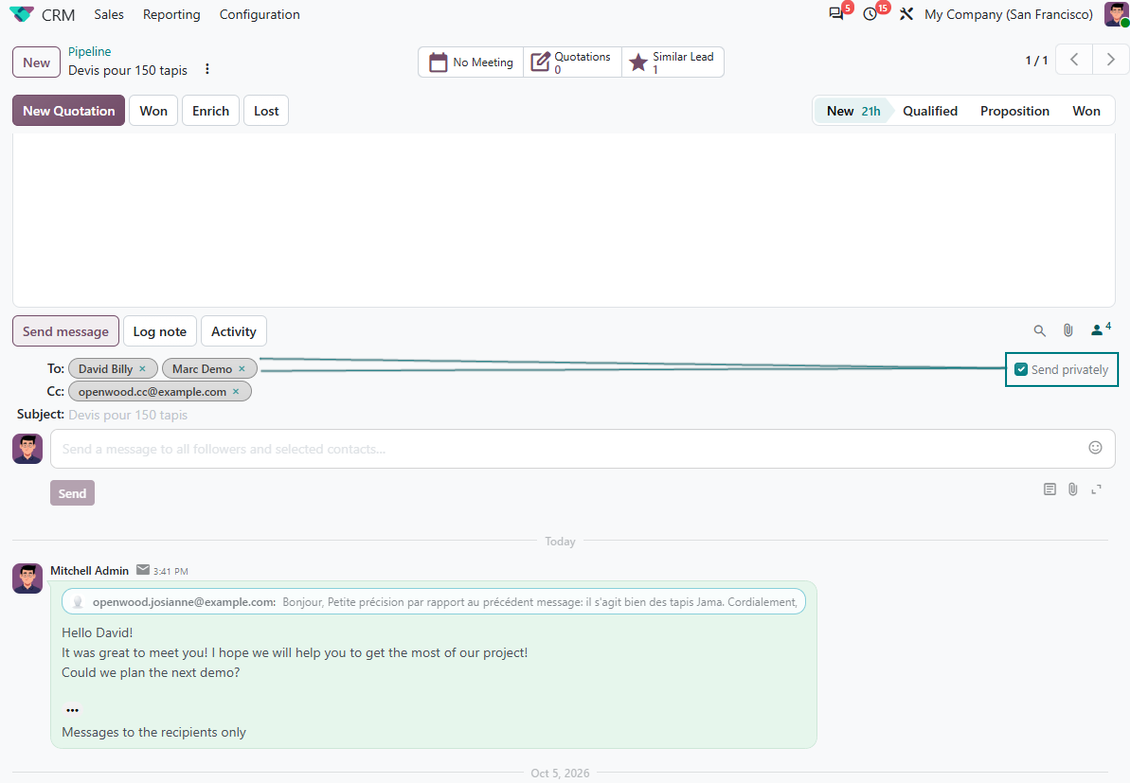Open the record actions three-dot menu
The image size is (1130, 783).
(x=207, y=69)
